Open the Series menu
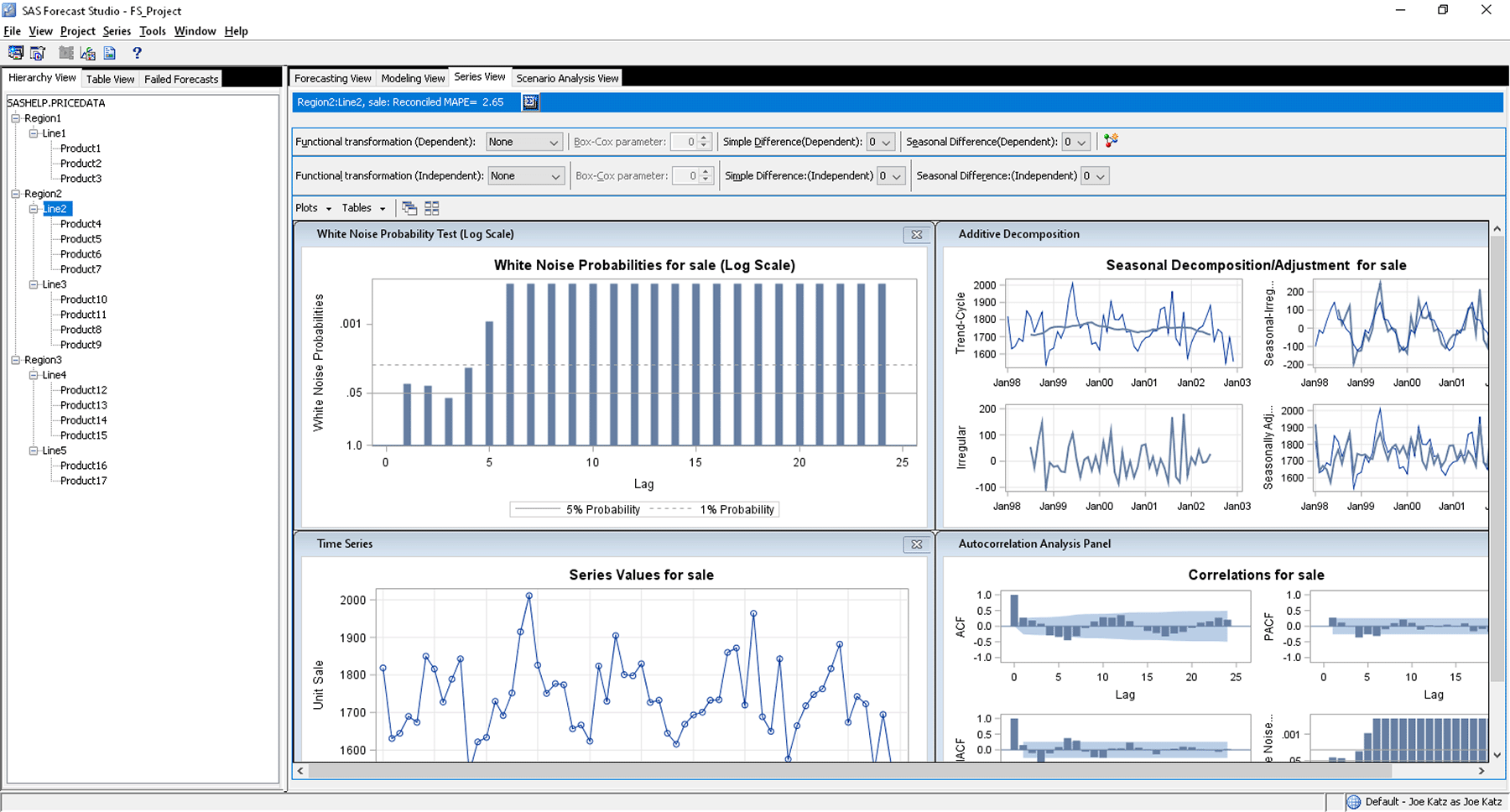Image resolution: width=1510 pixels, height=812 pixels. 117,31
